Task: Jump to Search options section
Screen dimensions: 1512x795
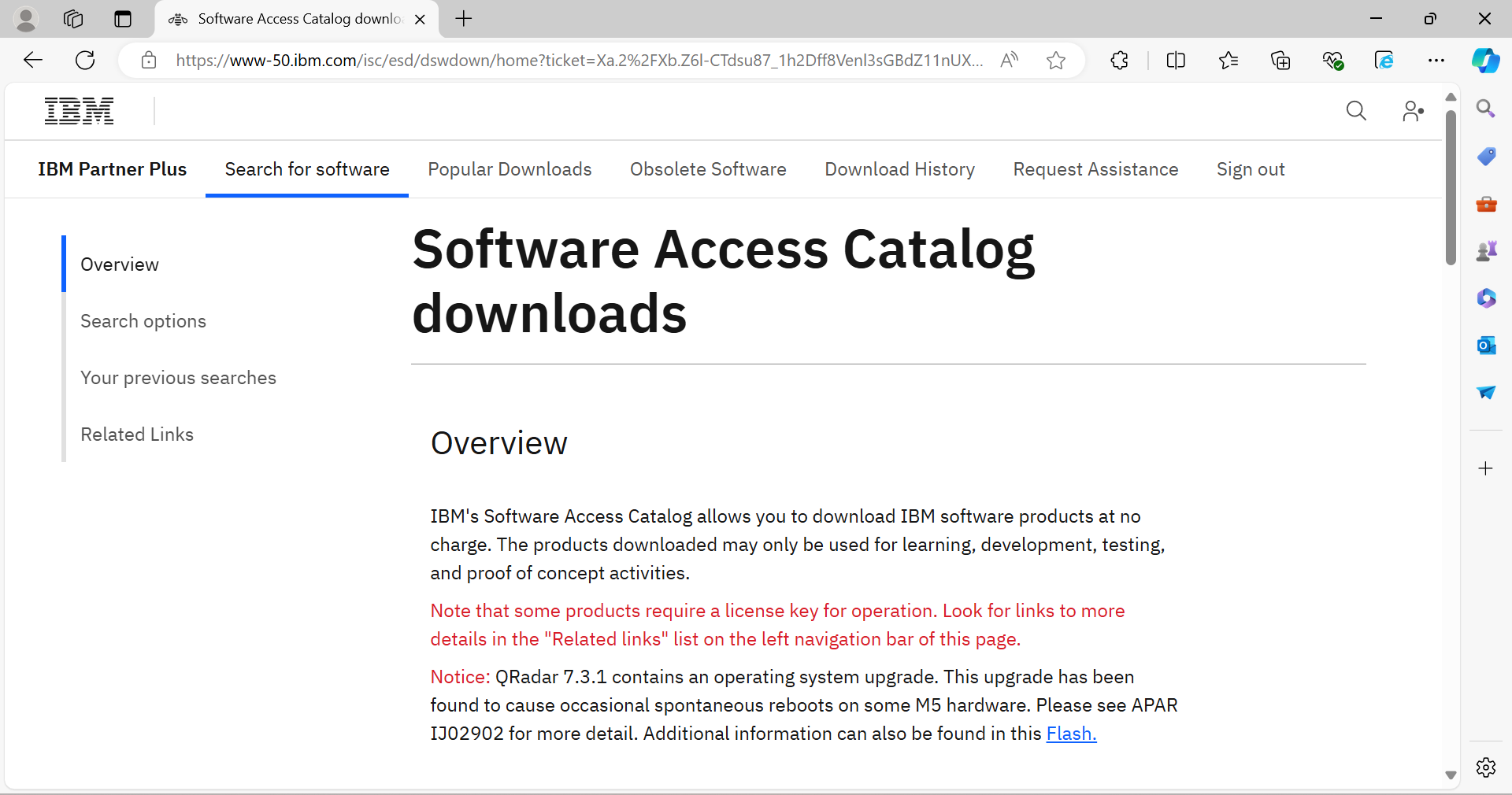Action: (x=143, y=321)
